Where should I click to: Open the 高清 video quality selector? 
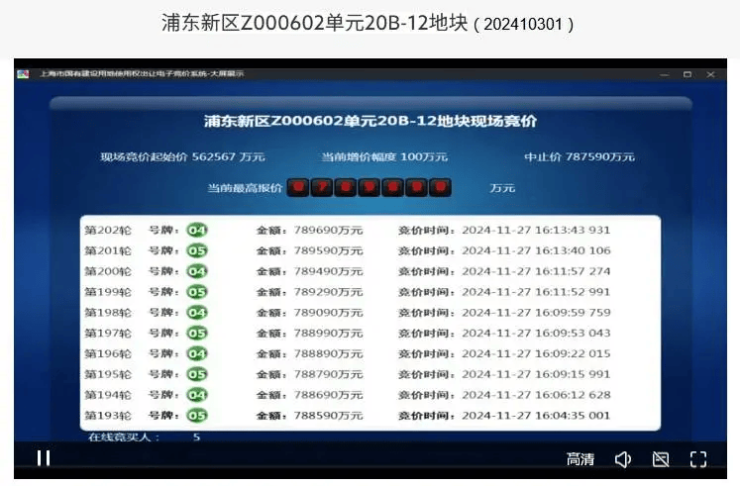click(580, 459)
